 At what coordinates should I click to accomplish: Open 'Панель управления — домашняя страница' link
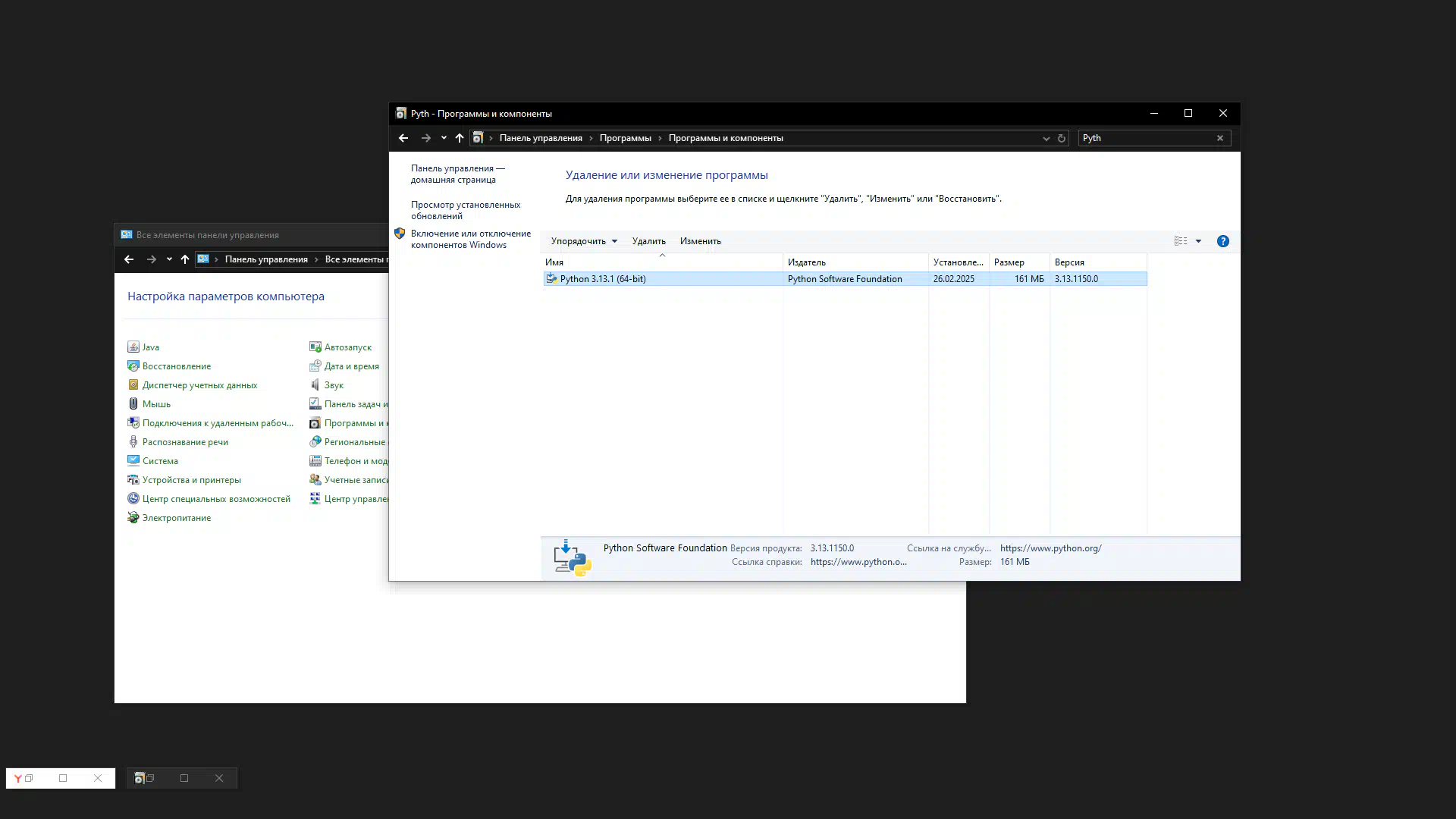(458, 174)
